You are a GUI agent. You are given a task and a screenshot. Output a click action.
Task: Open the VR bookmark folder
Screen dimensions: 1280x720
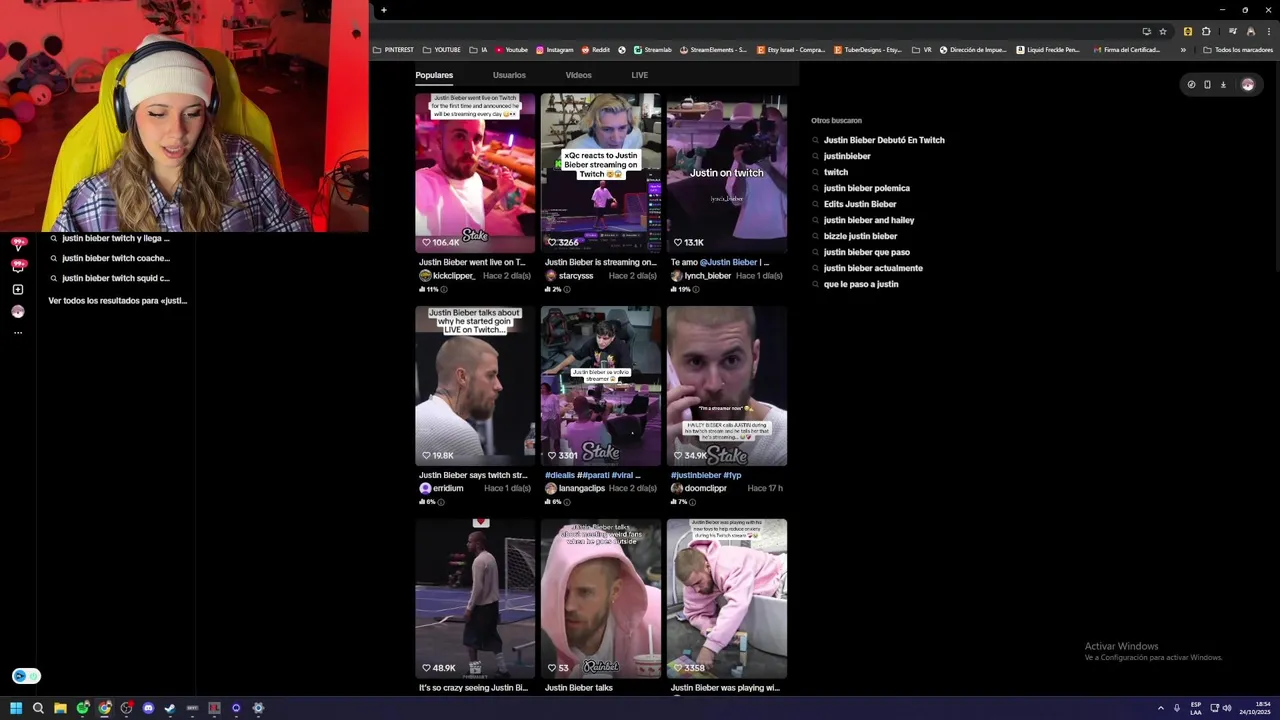pyautogui.click(x=921, y=50)
